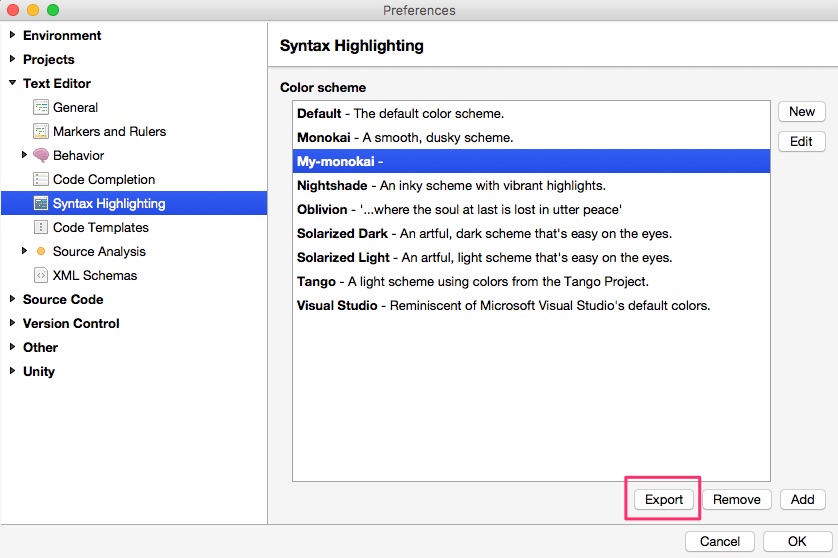Select Code Templates in sidebar
Image resolution: width=838 pixels, height=558 pixels.
pos(100,228)
